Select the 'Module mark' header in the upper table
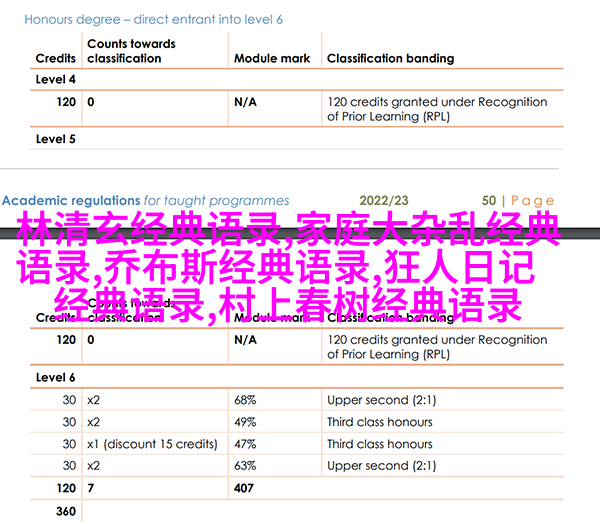 click(272, 58)
